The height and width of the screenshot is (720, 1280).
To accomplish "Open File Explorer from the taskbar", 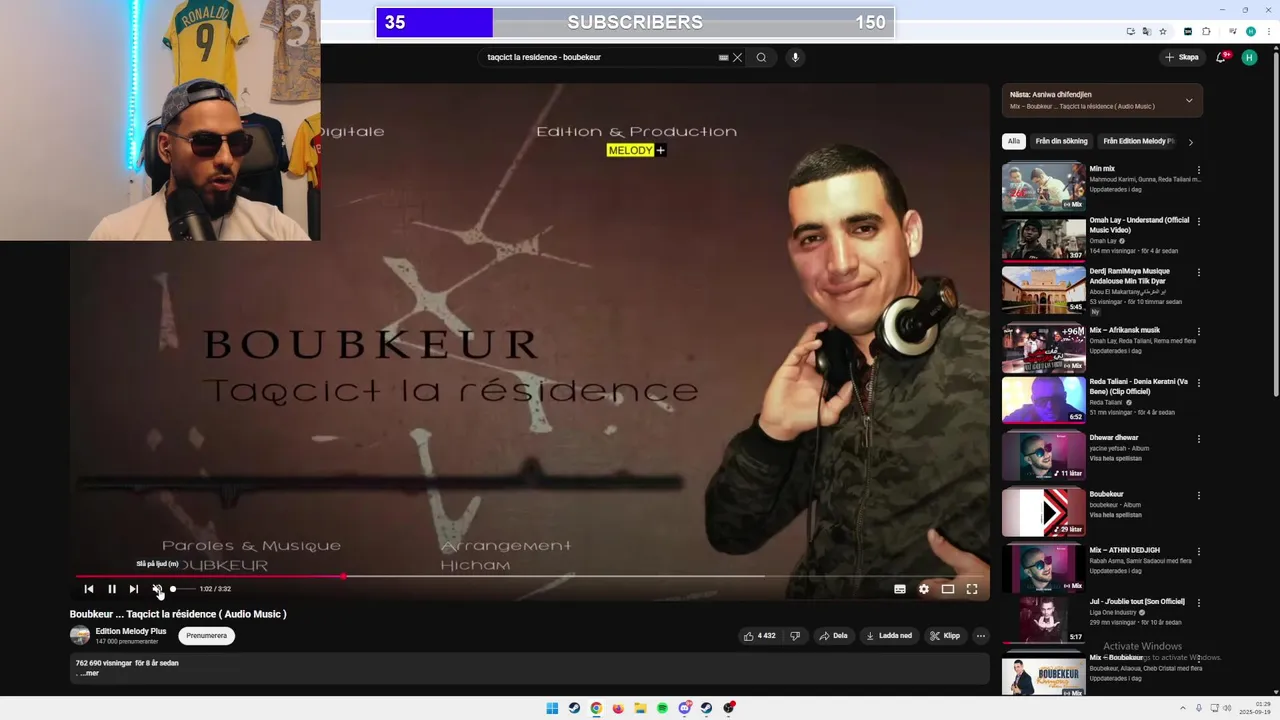I will pyautogui.click(x=640, y=708).
